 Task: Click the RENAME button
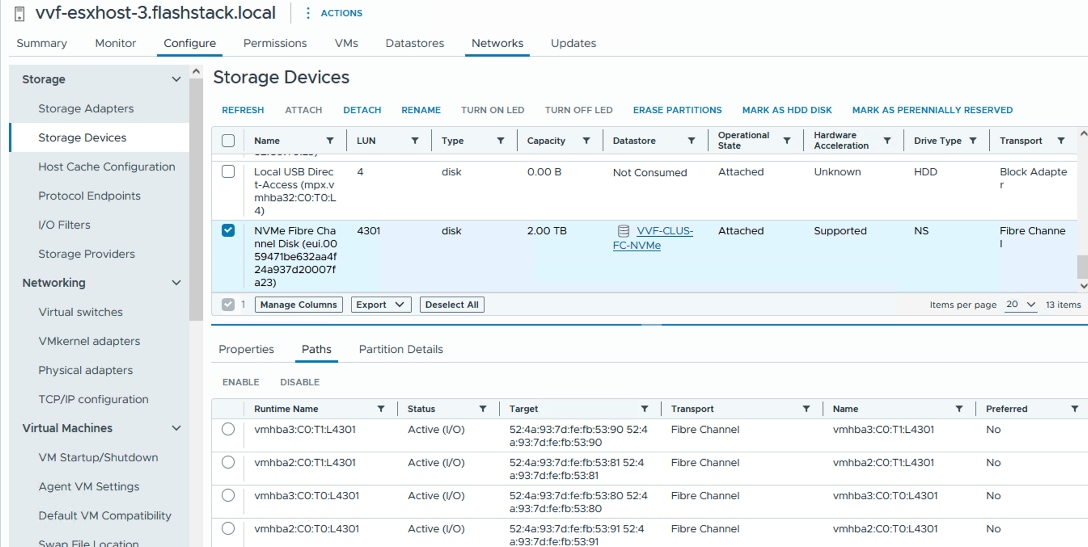[421, 110]
